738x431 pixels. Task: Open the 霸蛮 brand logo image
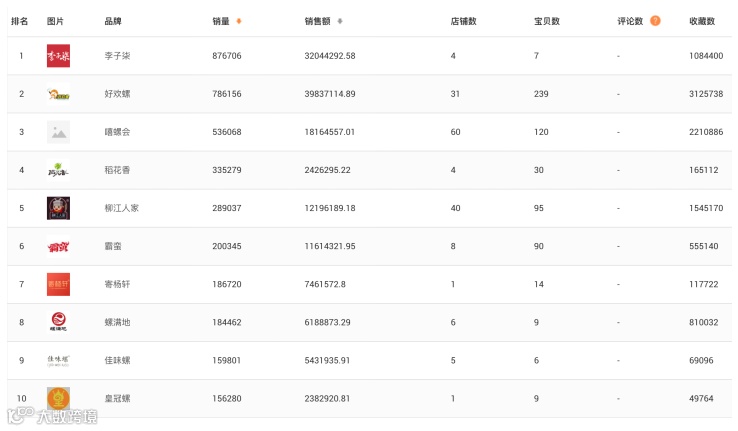click(58, 247)
